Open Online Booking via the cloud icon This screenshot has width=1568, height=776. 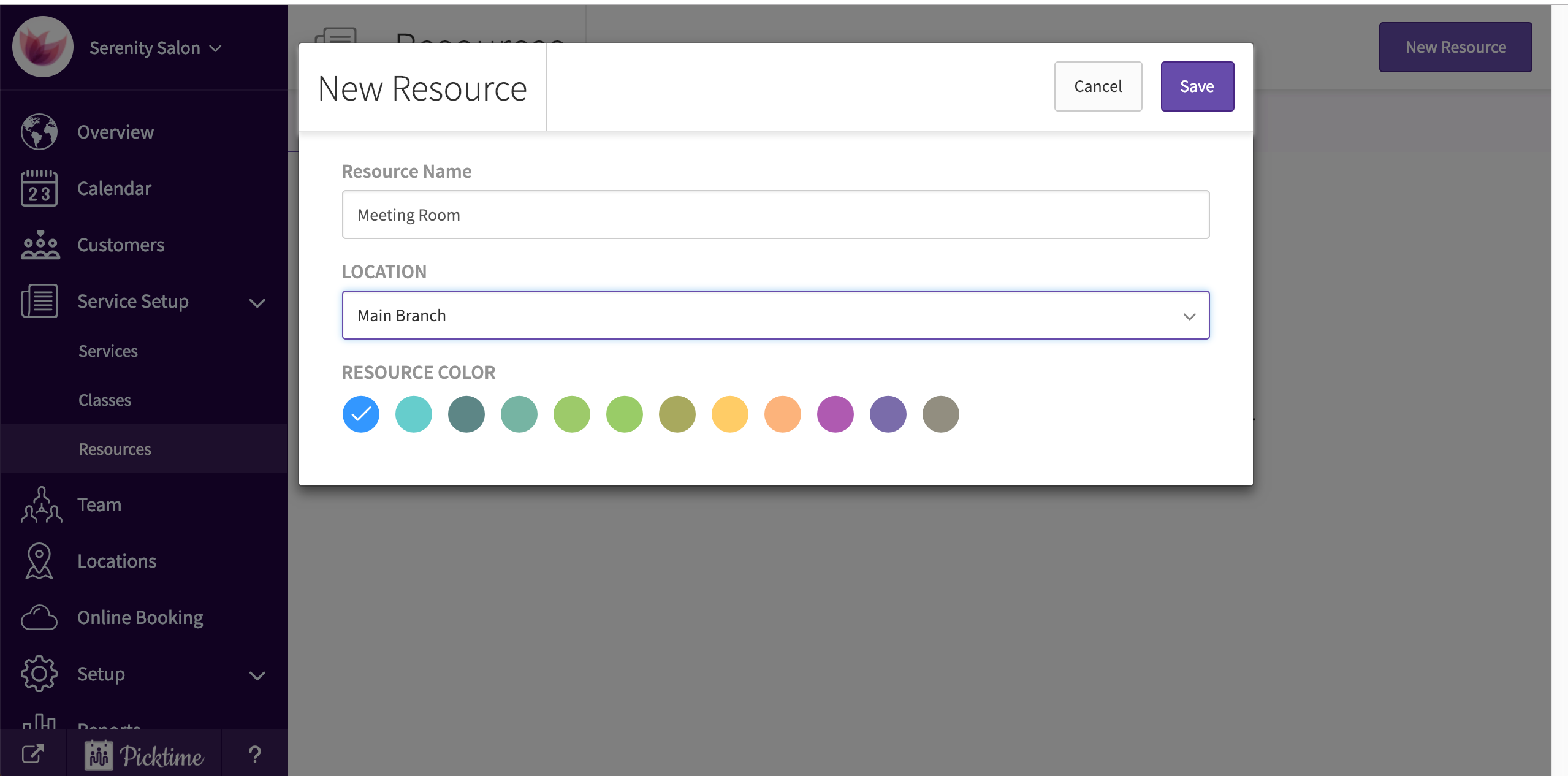click(39, 617)
